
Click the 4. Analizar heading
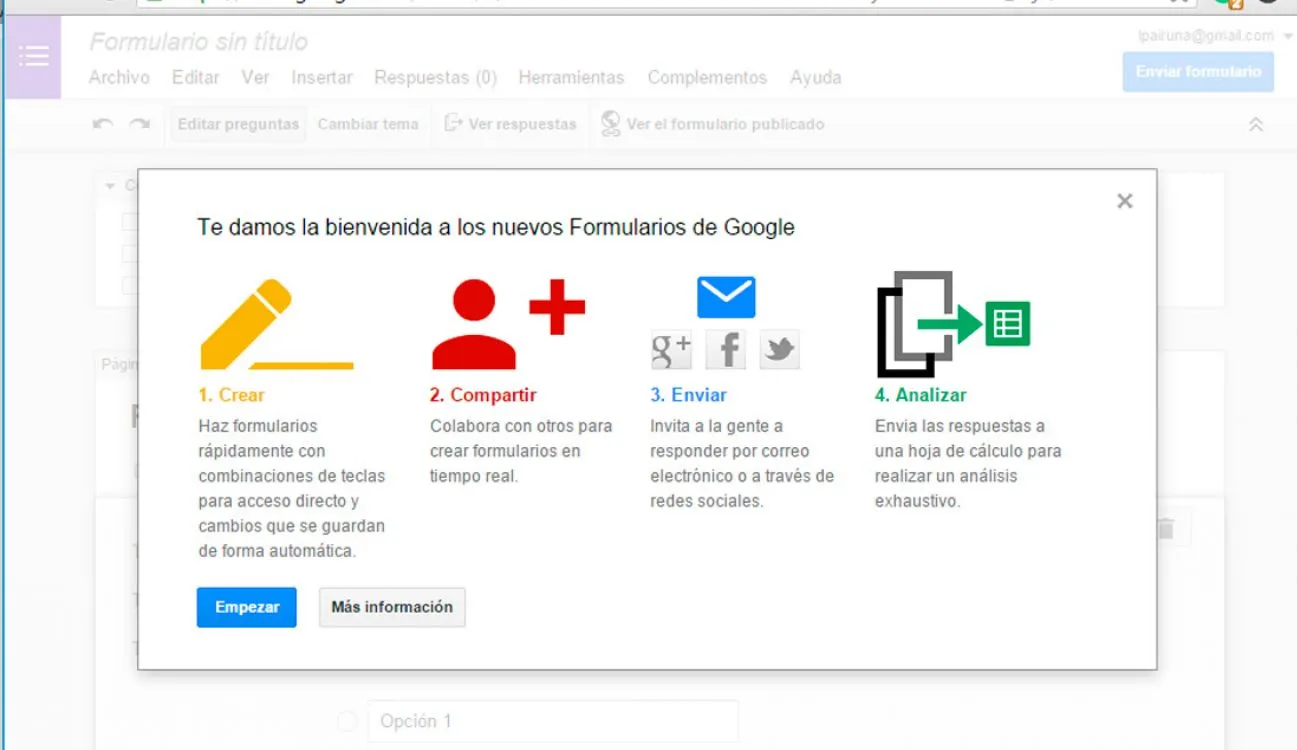coord(921,395)
